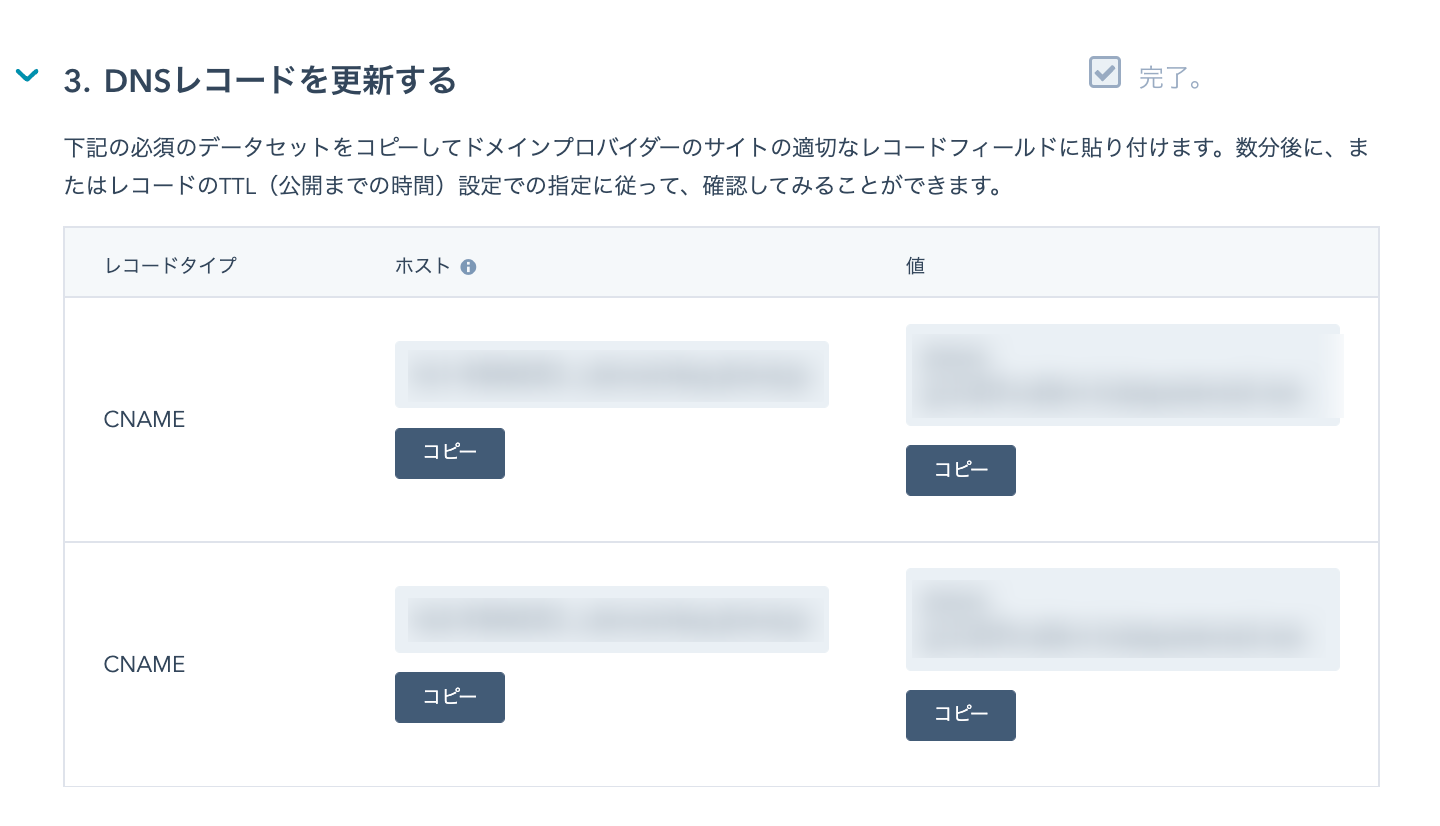
Task: Select the second CNAME value field
Action: pyautogui.click(x=1123, y=619)
